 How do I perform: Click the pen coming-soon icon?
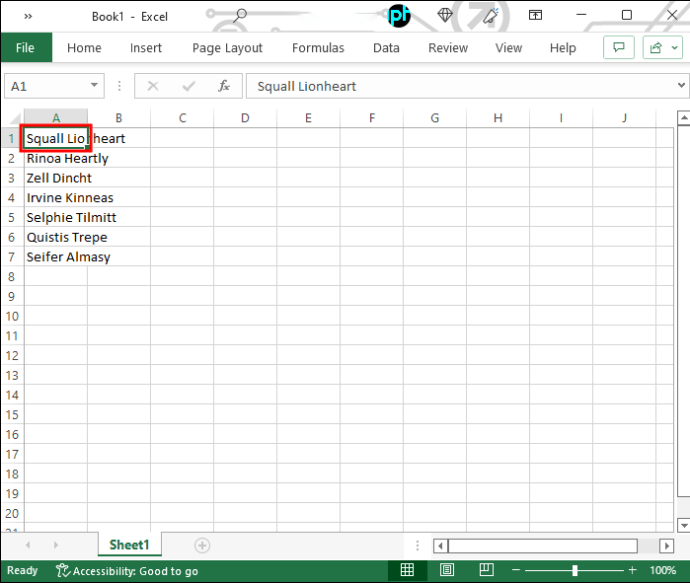(x=490, y=15)
